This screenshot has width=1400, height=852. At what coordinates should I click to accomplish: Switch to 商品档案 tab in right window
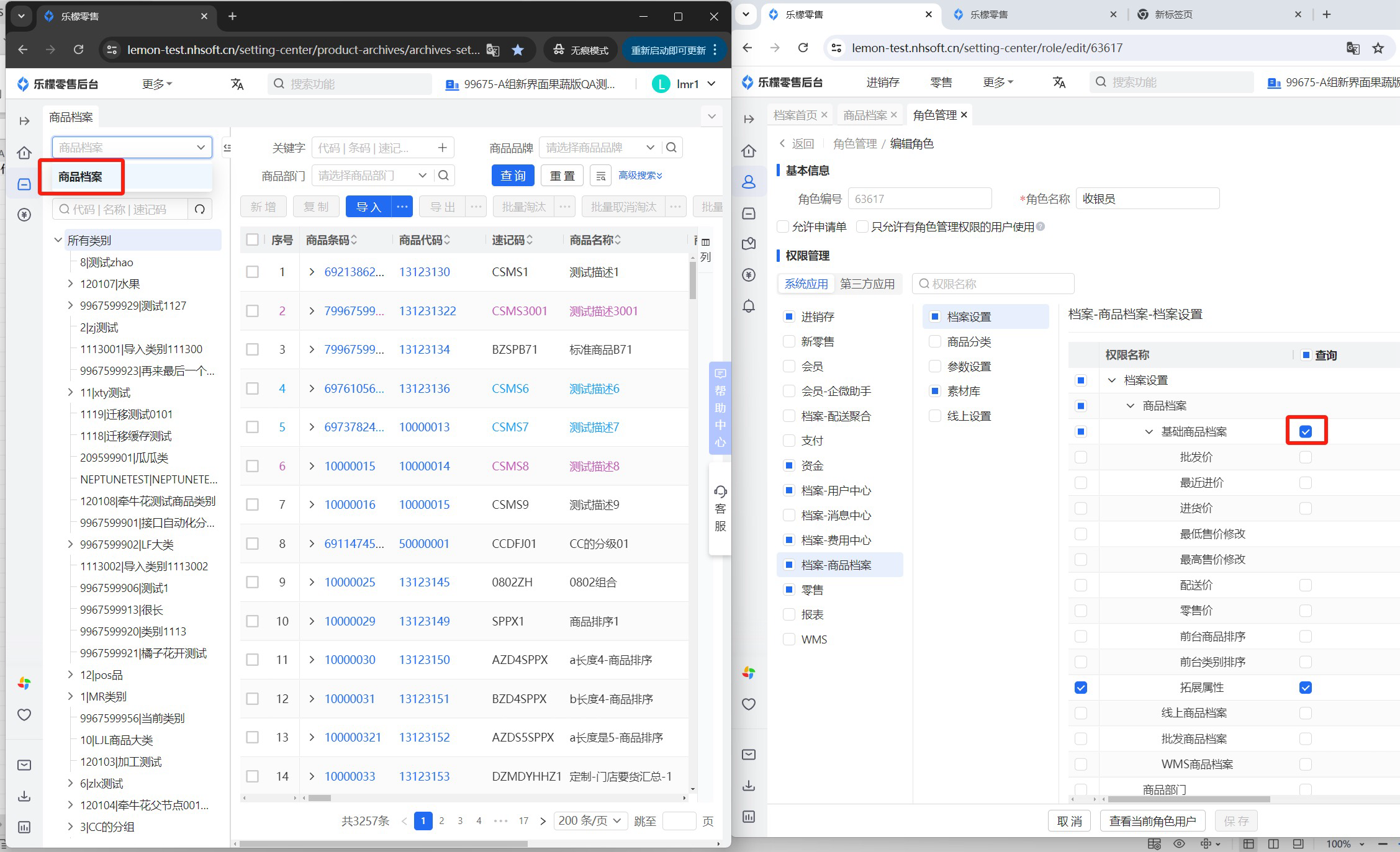(x=865, y=115)
